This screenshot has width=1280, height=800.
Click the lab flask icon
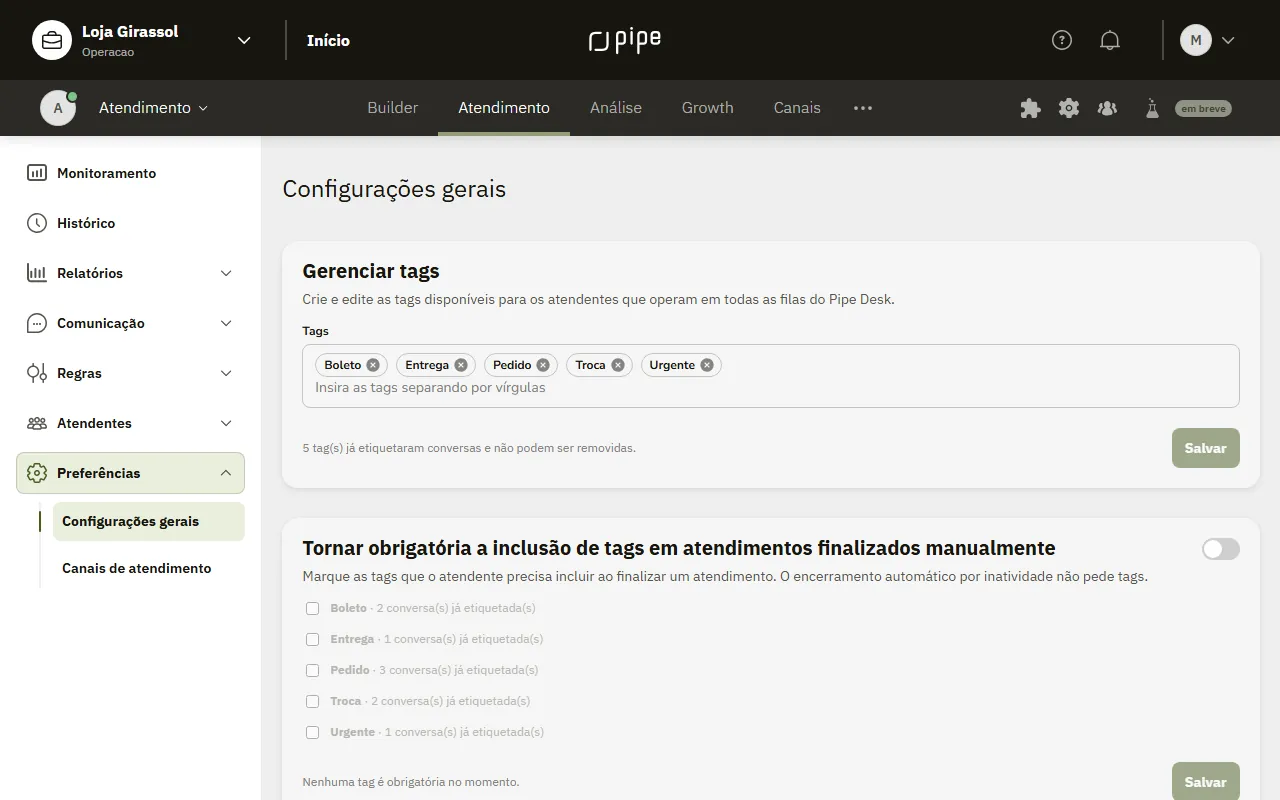point(1152,108)
